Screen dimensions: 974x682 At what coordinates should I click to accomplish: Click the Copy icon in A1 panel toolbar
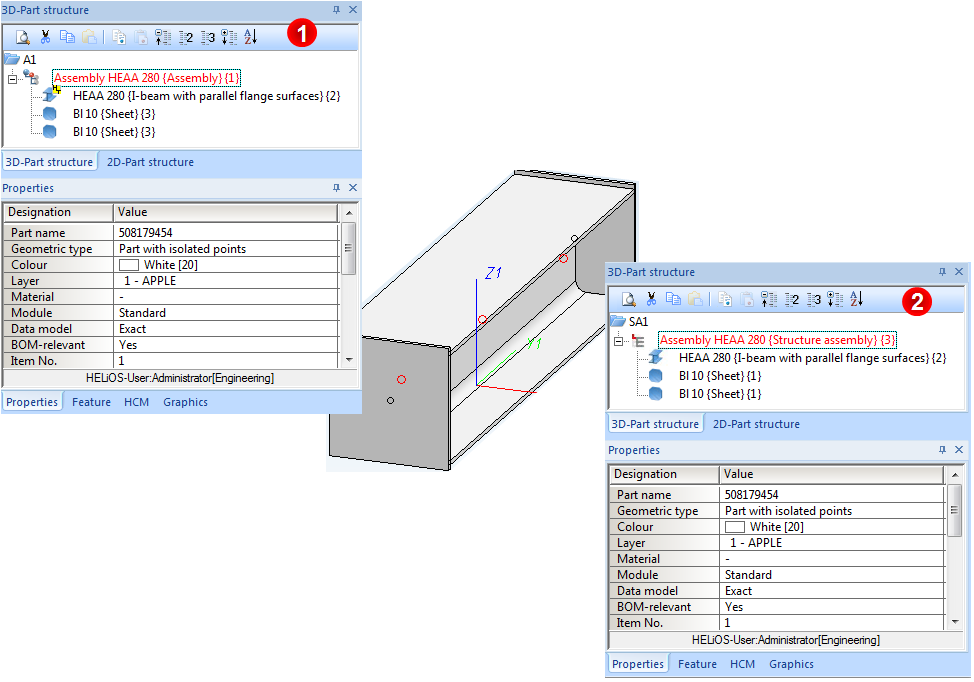tap(67, 37)
